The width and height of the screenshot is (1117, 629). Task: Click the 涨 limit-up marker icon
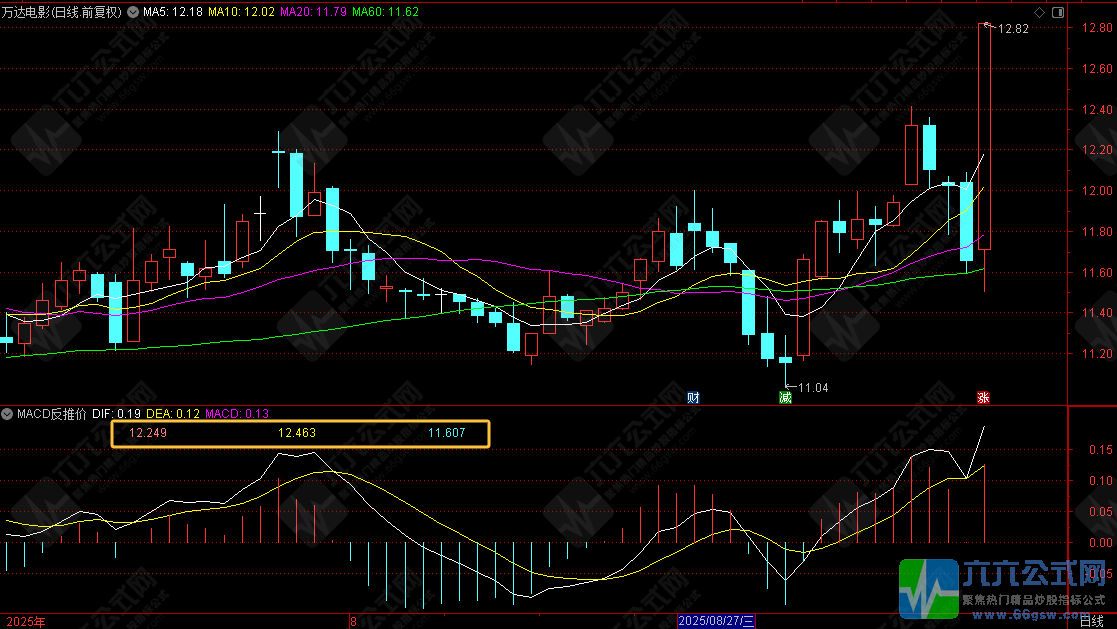pyautogui.click(x=983, y=397)
